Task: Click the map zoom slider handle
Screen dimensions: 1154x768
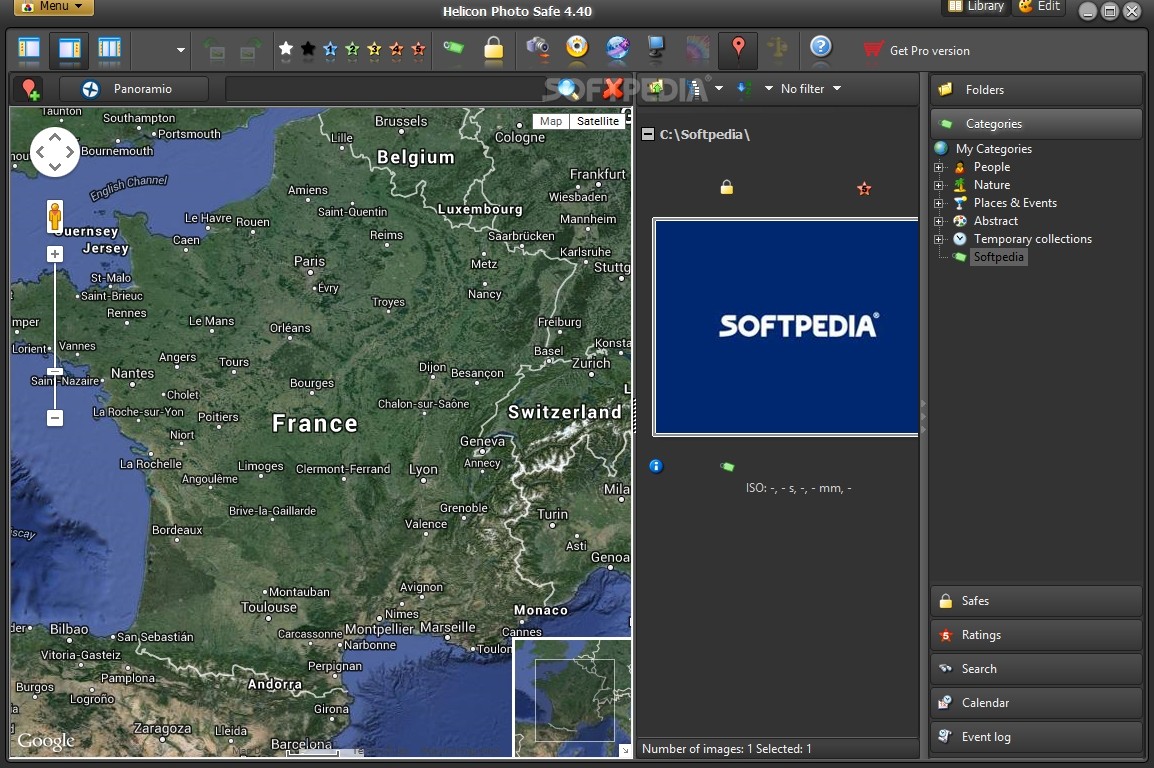Action: 54,371
